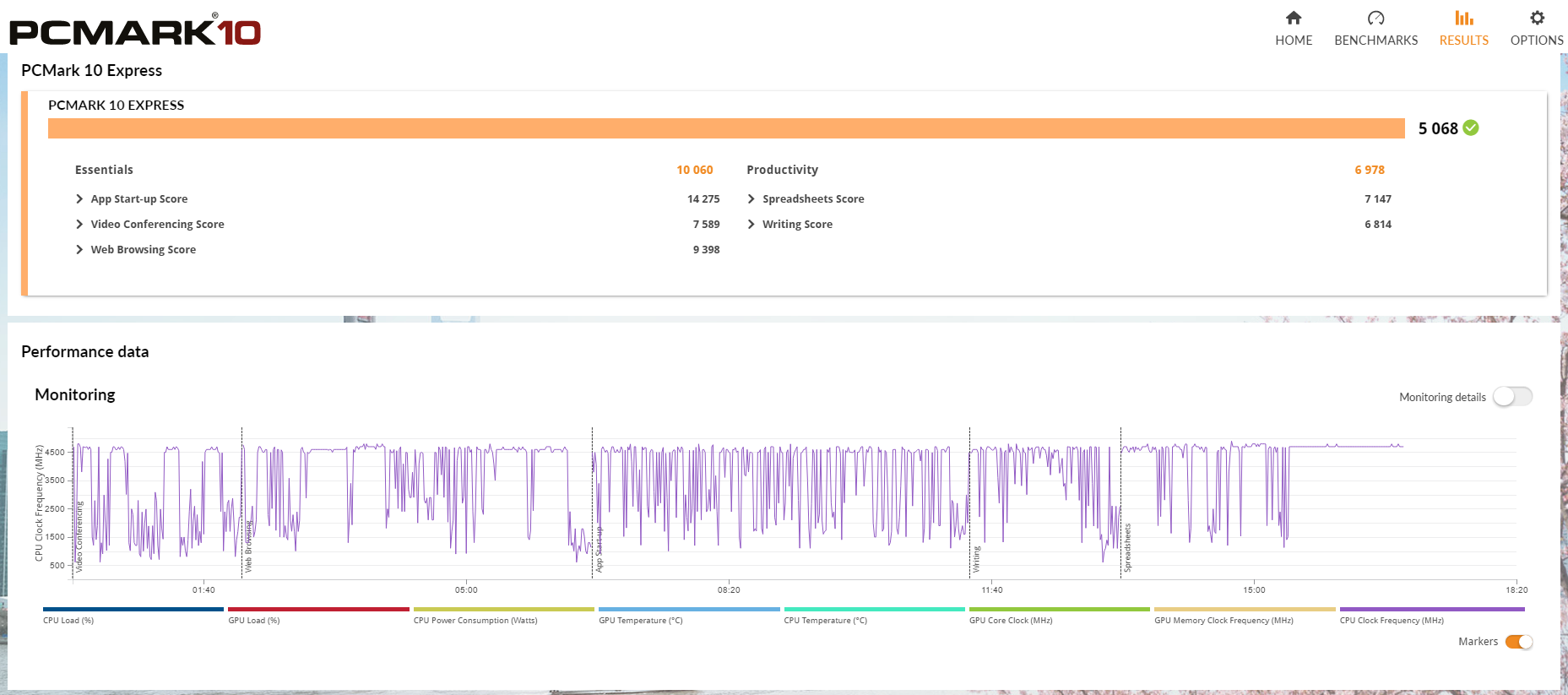
Task: Click the Results bar chart icon
Action: click(x=1463, y=18)
